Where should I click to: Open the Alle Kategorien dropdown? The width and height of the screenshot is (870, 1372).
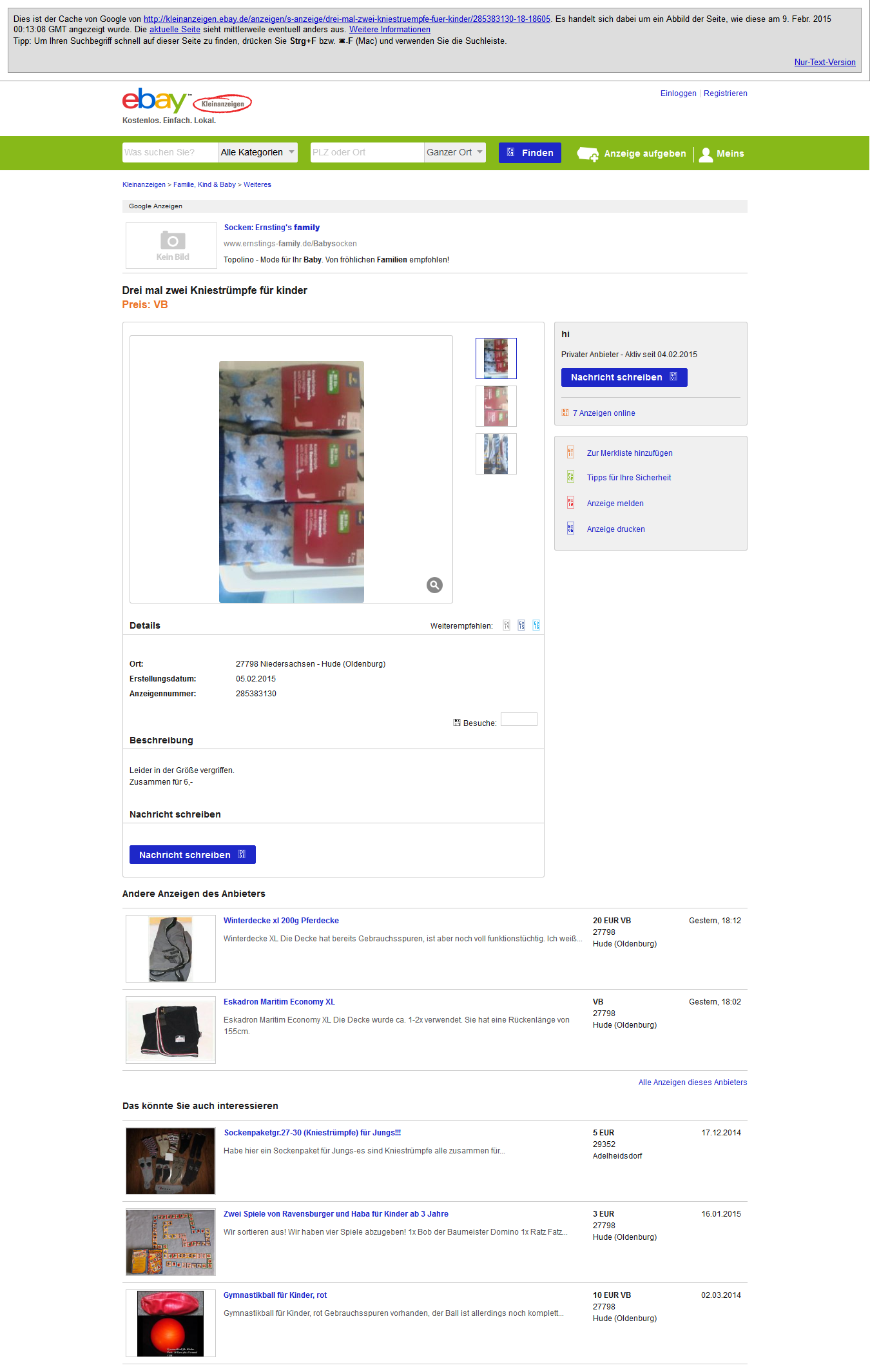[x=258, y=152]
